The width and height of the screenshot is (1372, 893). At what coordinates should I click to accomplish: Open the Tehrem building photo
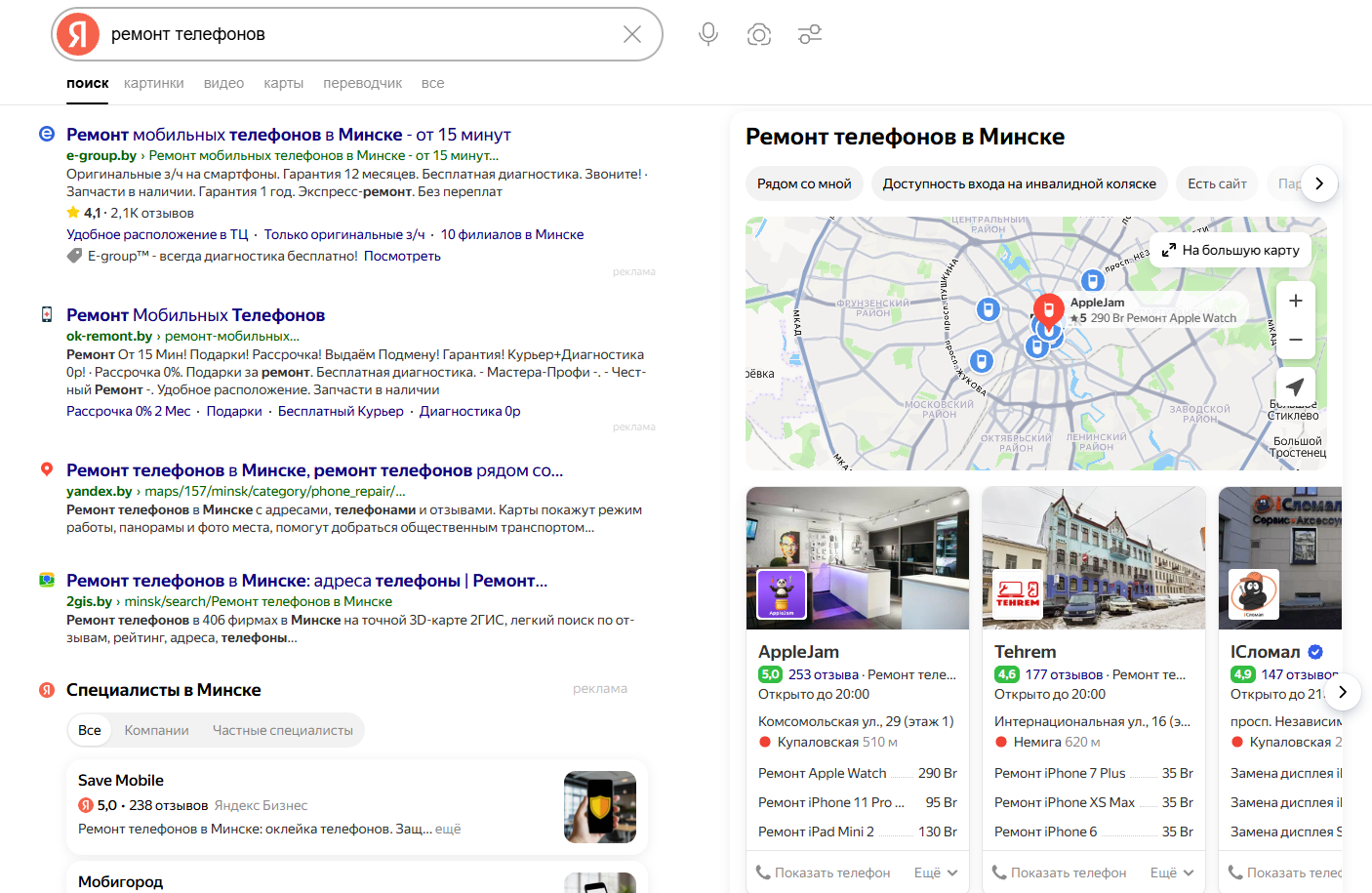point(1094,558)
